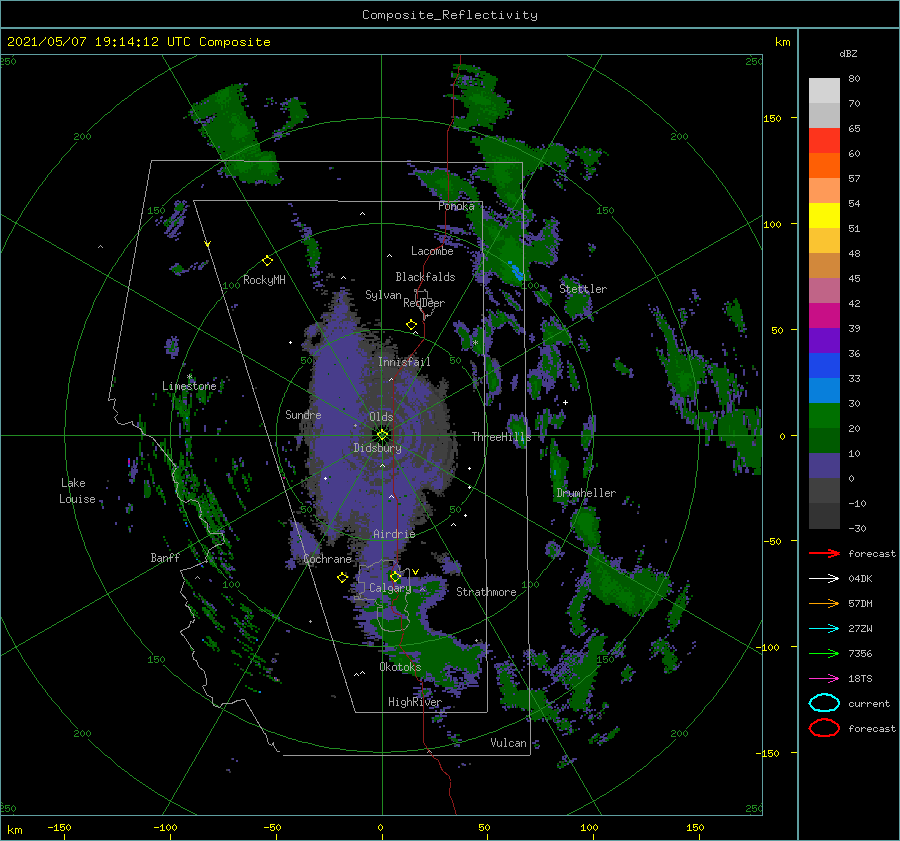The image size is (900, 841).
Task: Click the radar site marker under Olds
Action: (382, 435)
